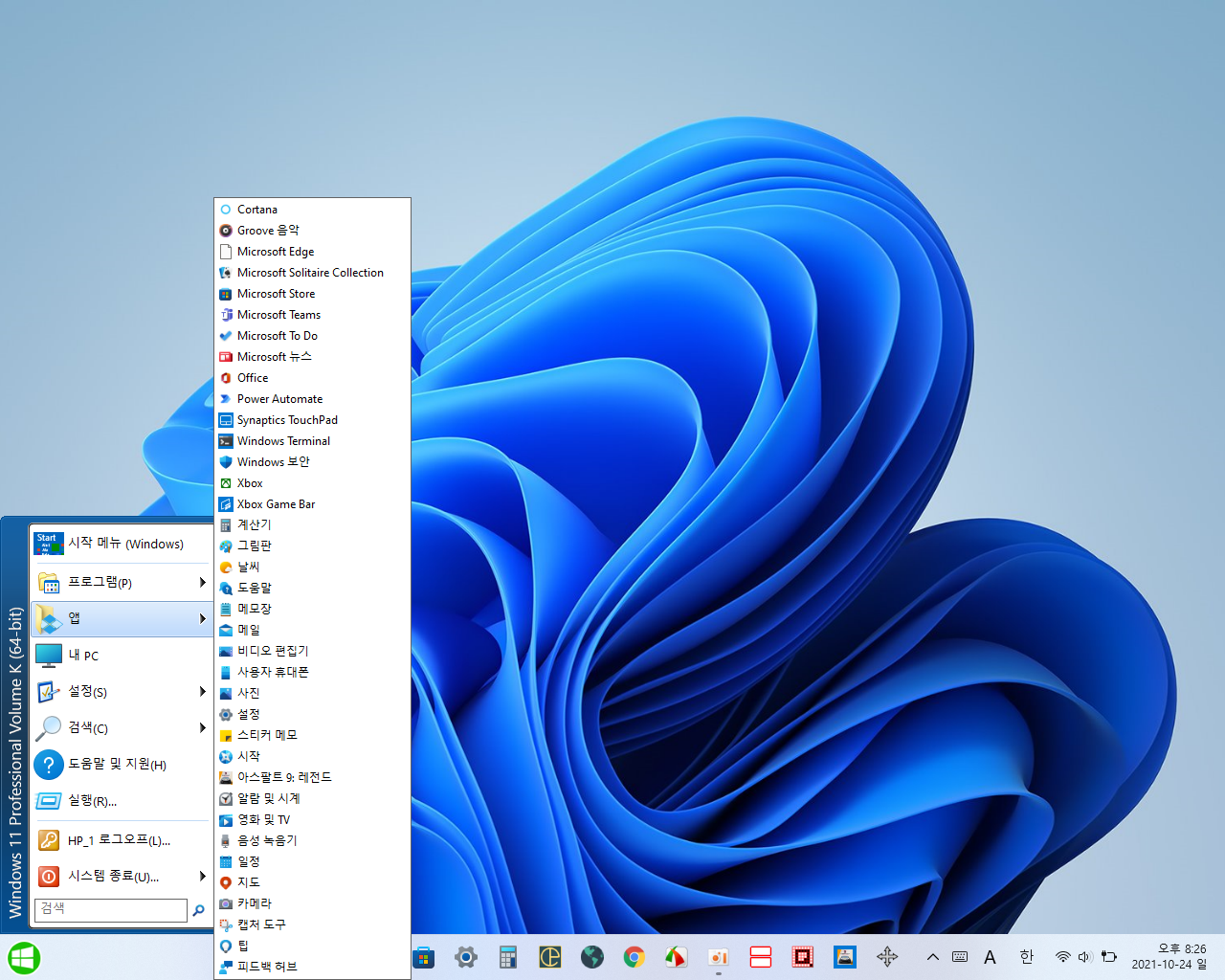Screen dimensions: 1225x980
Task: Launch 메모장 notepad
Action: (x=312, y=610)
